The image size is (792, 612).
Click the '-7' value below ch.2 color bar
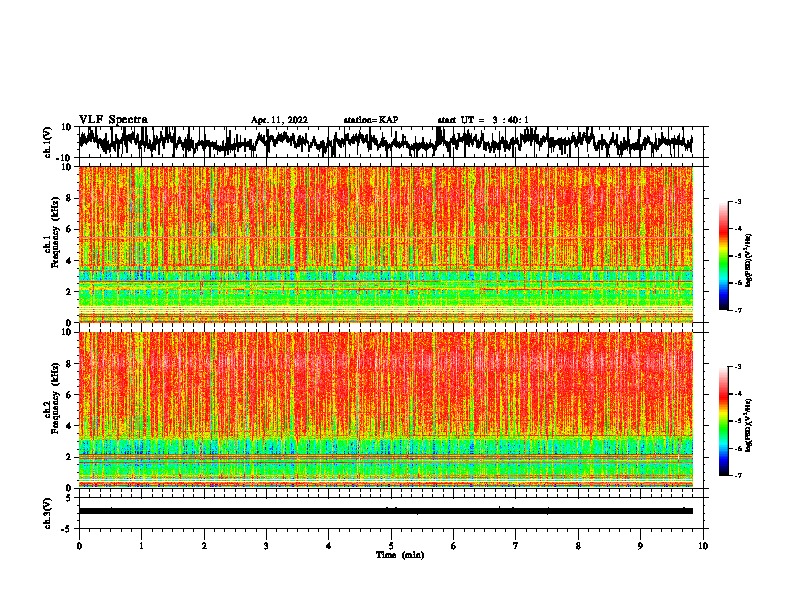click(738, 475)
